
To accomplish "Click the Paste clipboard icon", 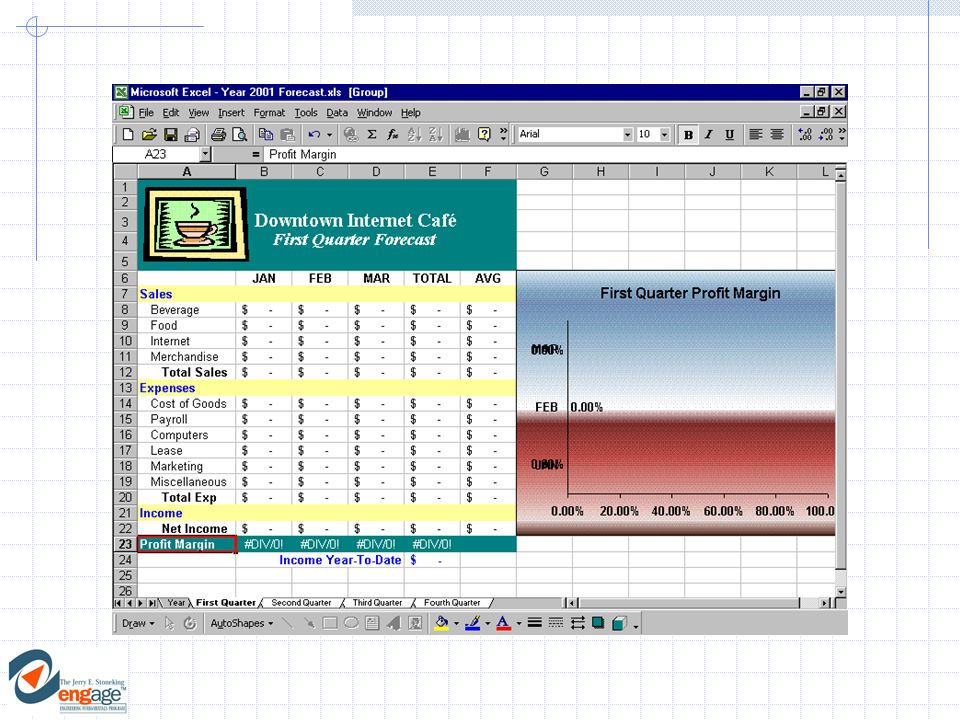I will (287, 134).
